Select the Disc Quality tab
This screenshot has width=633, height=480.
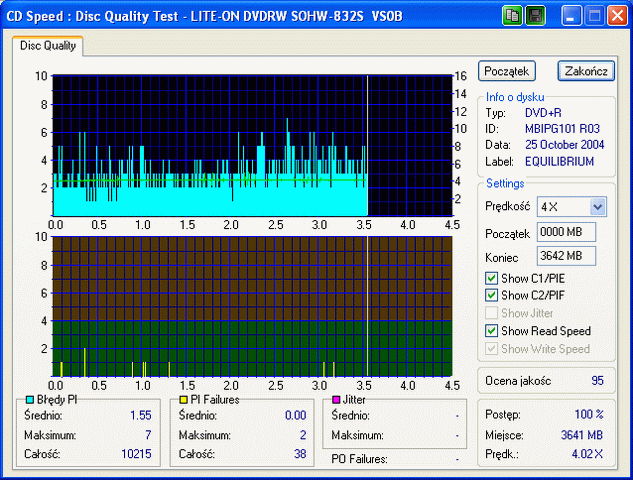coord(48,45)
